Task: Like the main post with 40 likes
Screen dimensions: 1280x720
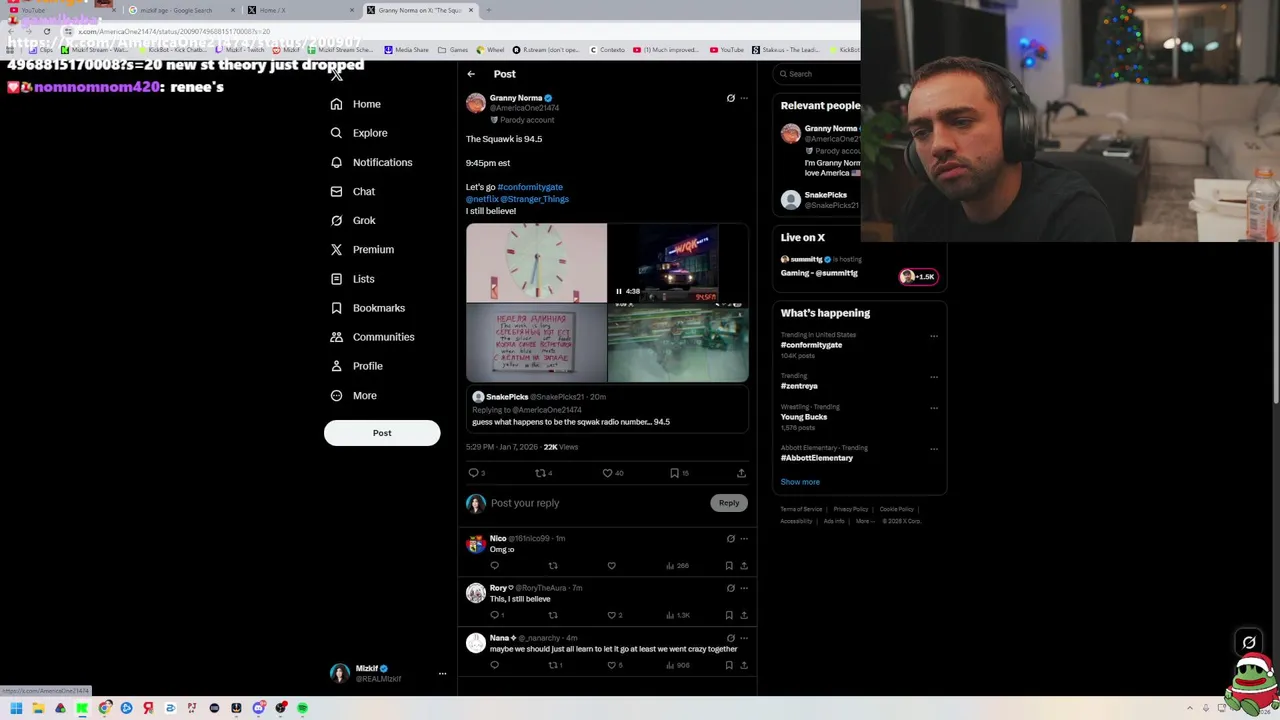Action: (607, 473)
